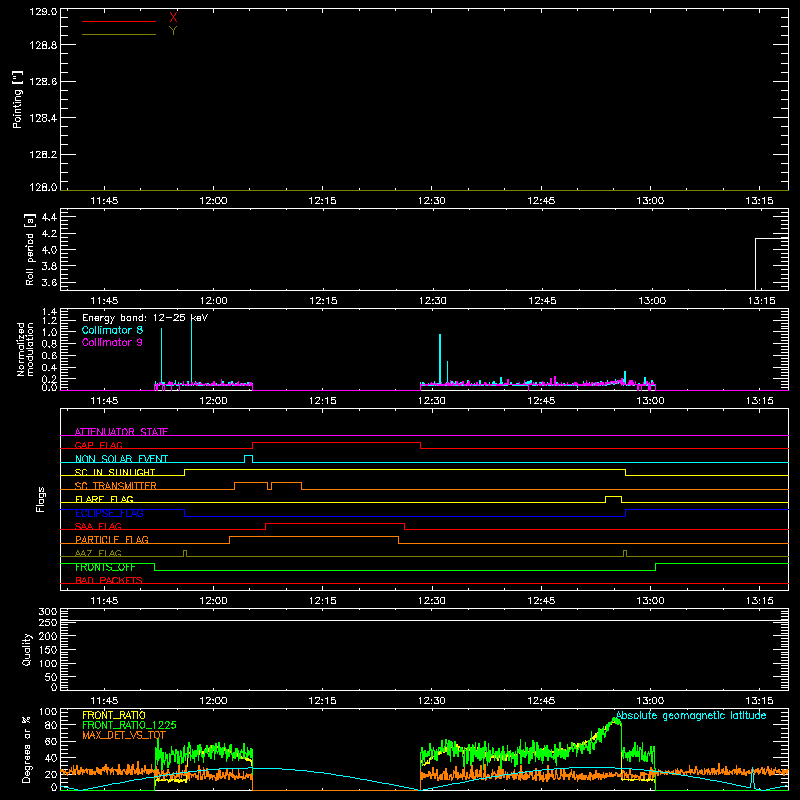Select the 'Roll period [s]' axis label

30,249
